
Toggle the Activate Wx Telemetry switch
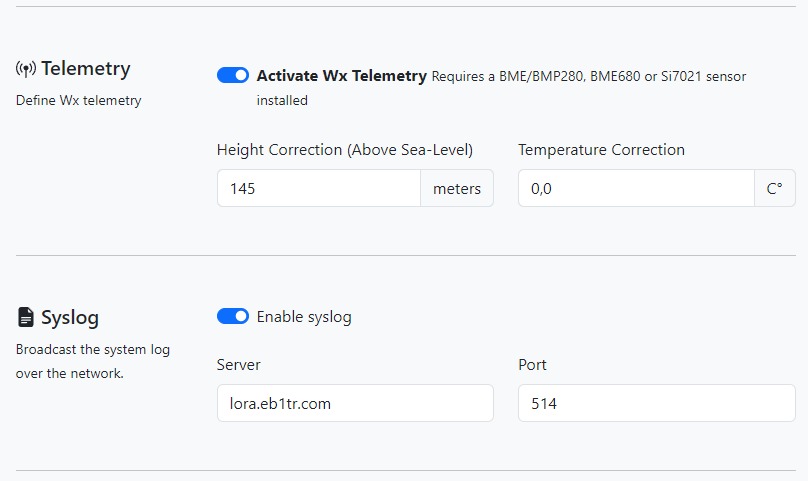pyautogui.click(x=233, y=75)
